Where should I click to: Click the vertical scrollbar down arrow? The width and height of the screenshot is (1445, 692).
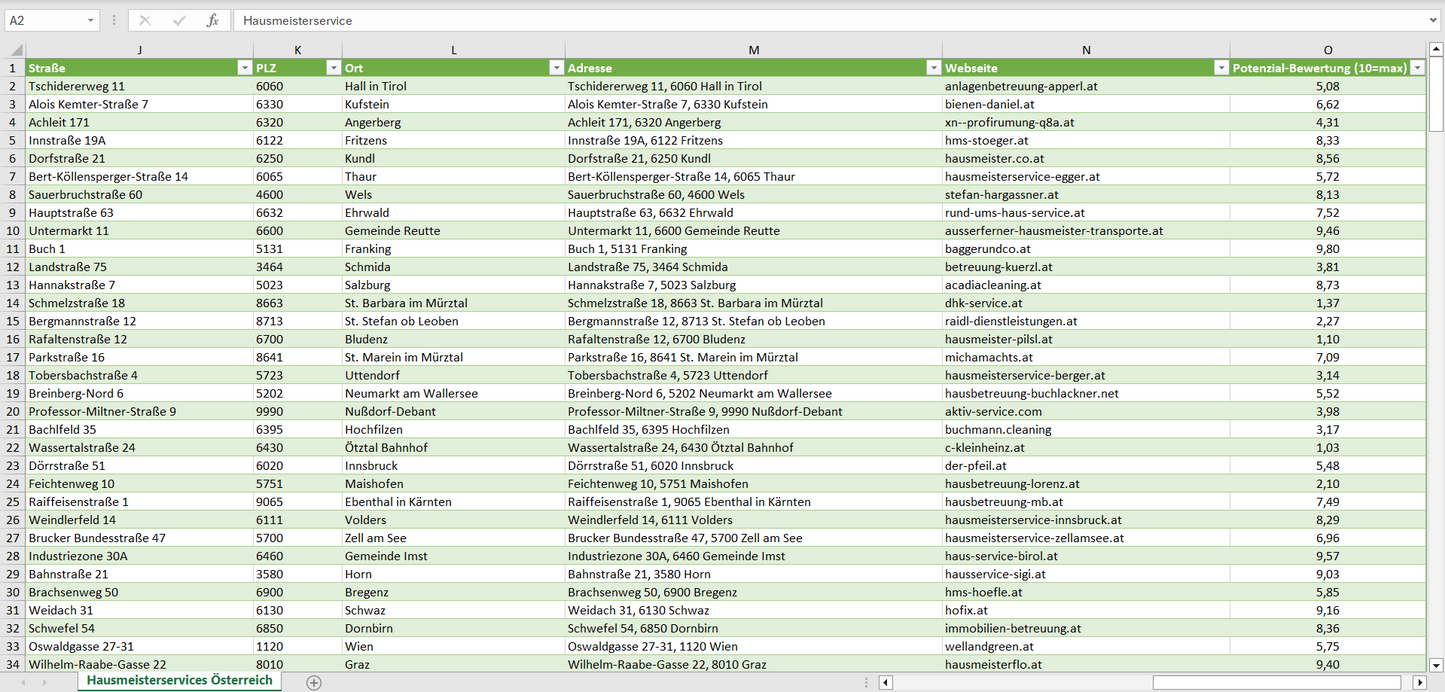1436,664
